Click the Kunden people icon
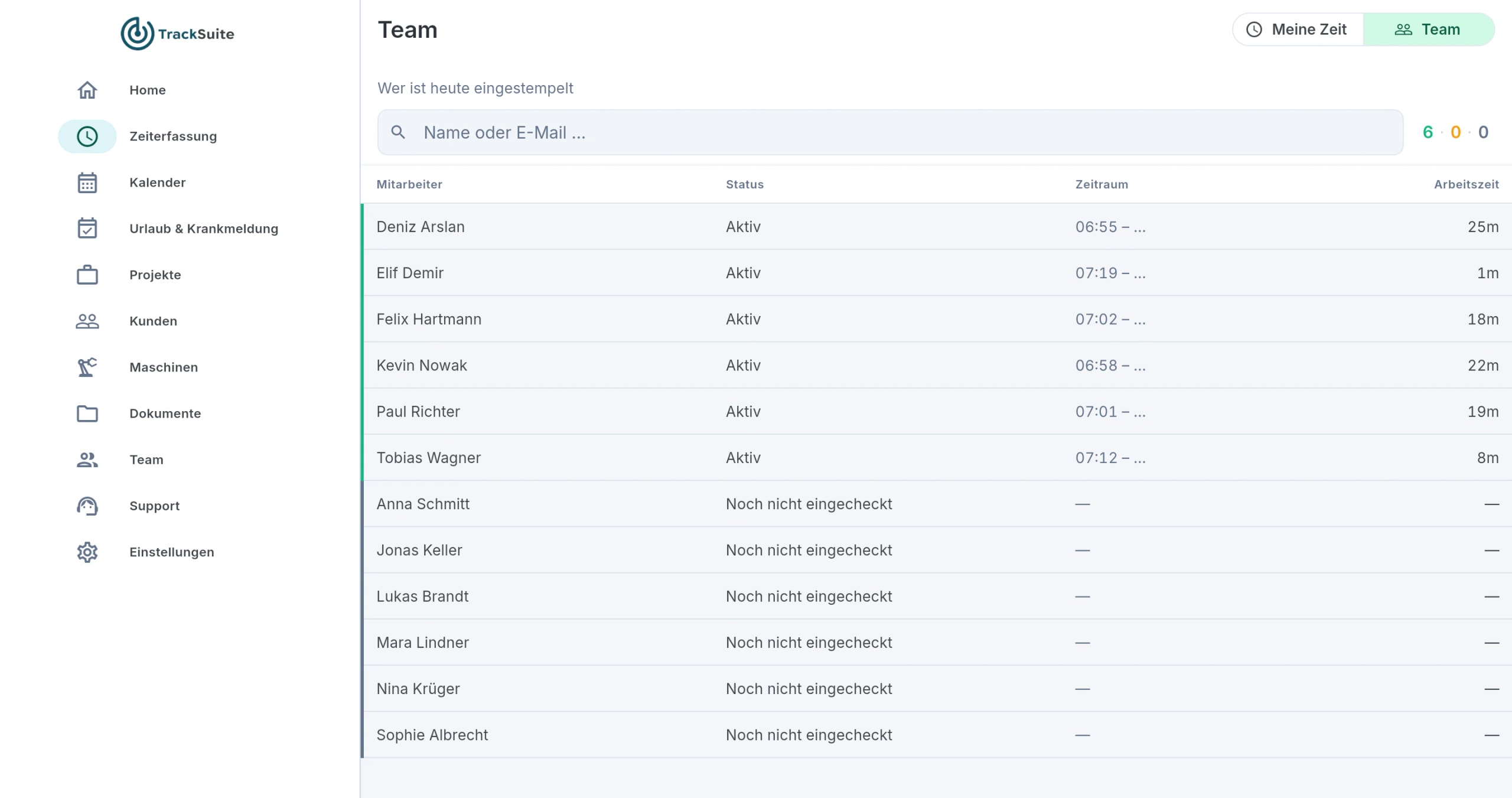Viewport: 1512px width, 798px height. (87, 321)
